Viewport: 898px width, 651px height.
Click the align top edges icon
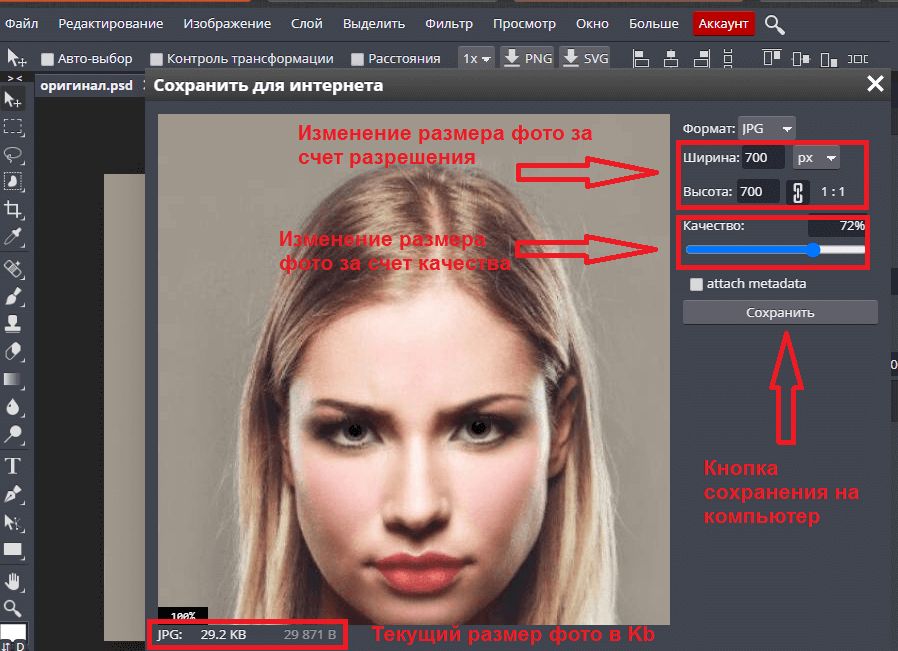[x=771, y=58]
